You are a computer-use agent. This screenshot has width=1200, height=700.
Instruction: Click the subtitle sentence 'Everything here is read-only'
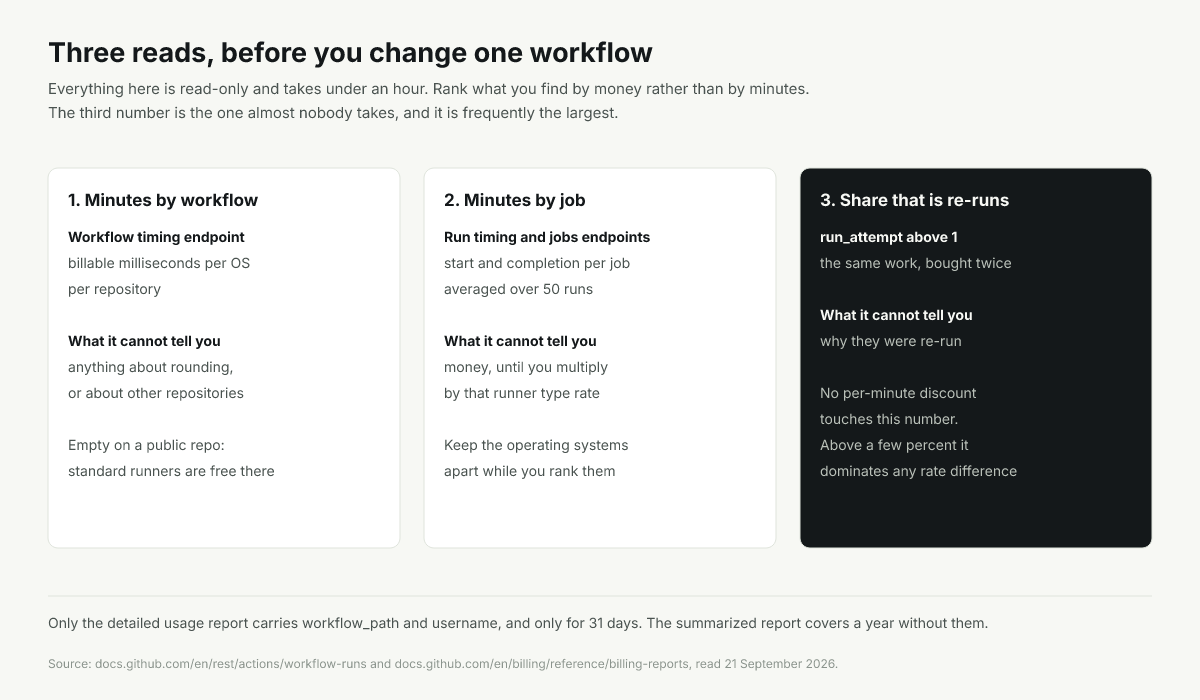tap(428, 88)
